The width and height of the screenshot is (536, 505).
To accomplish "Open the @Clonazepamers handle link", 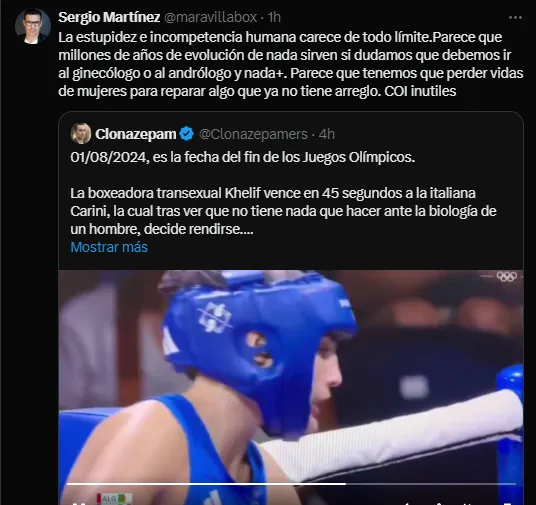I will [x=253, y=134].
